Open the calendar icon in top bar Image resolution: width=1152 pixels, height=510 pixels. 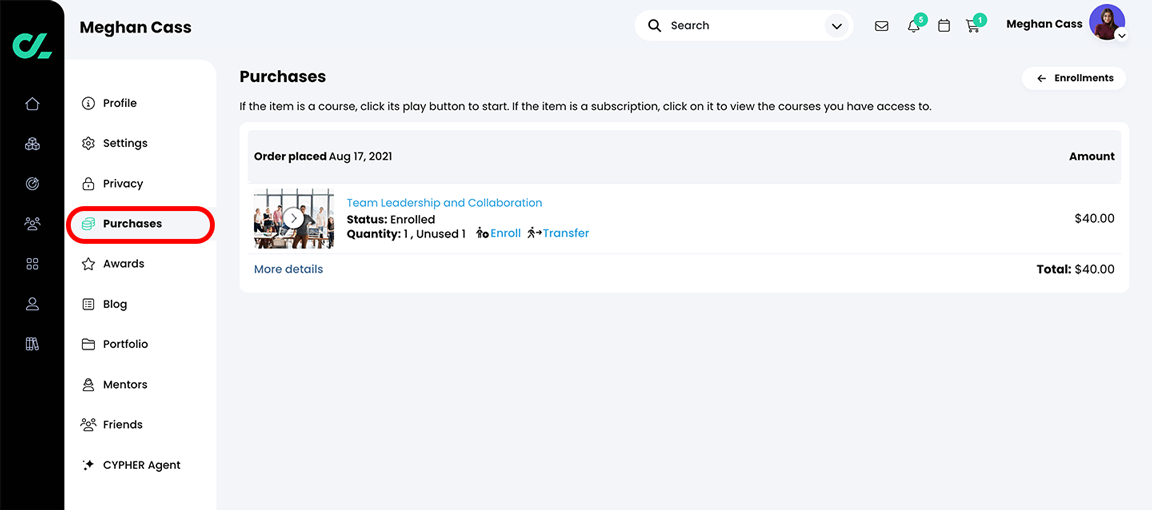(944, 26)
